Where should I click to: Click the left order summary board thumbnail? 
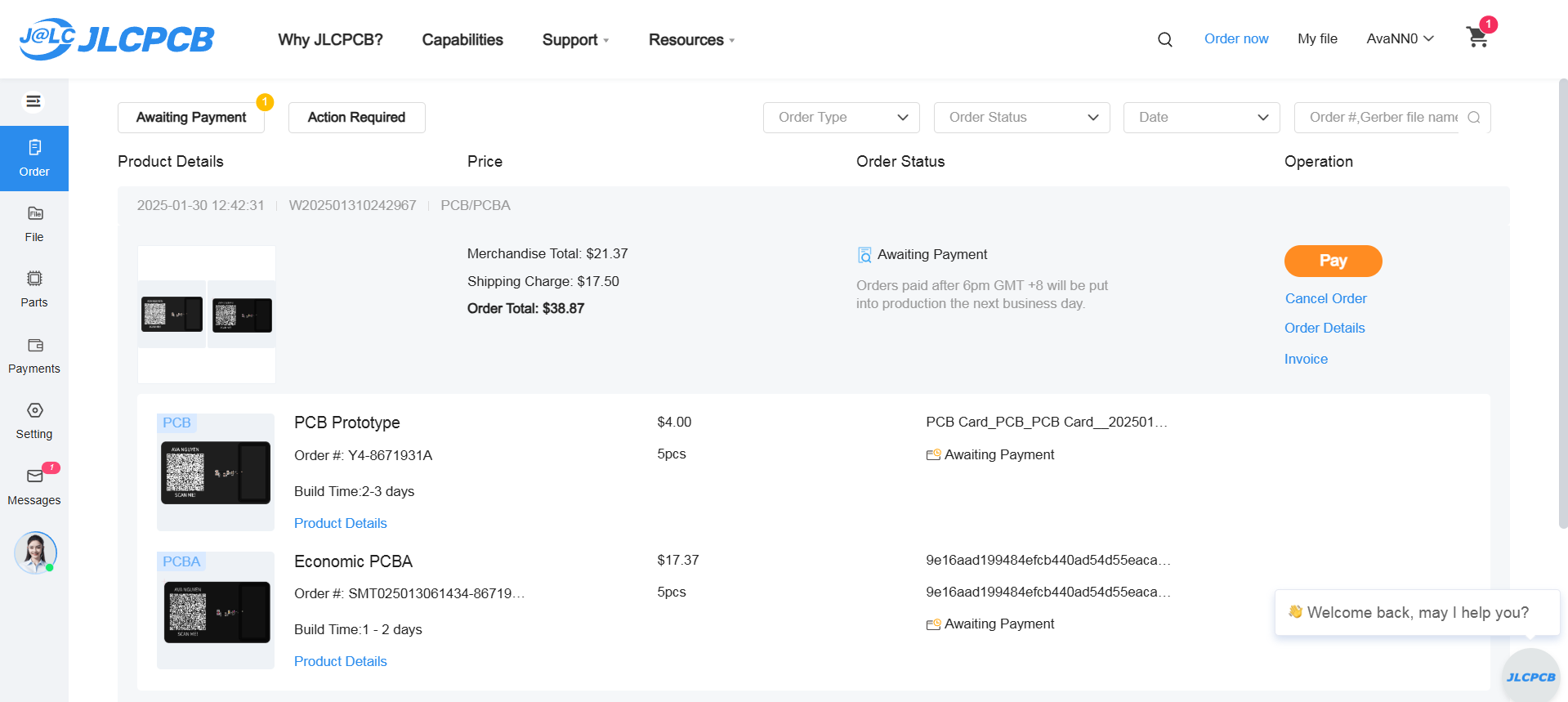tap(172, 315)
